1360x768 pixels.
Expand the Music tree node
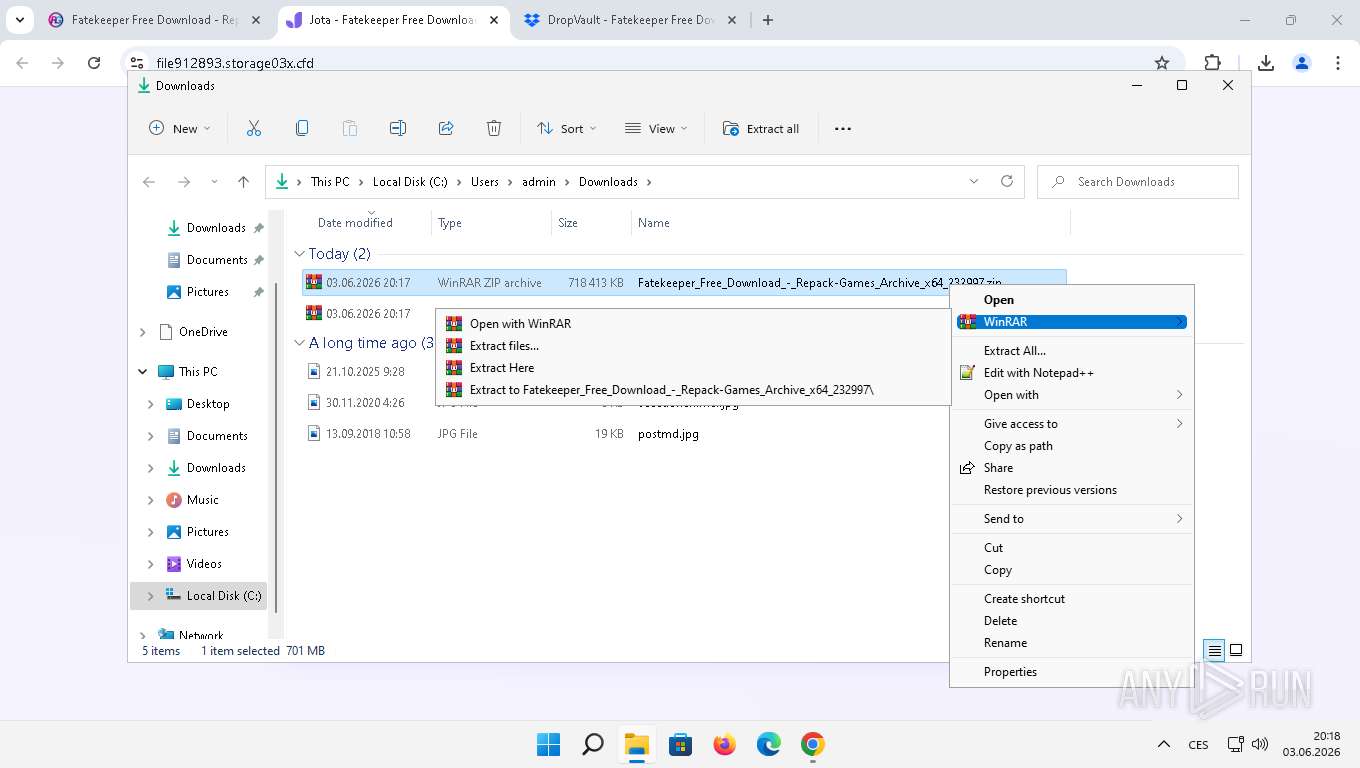pyautogui.click(x=151, y=500)
